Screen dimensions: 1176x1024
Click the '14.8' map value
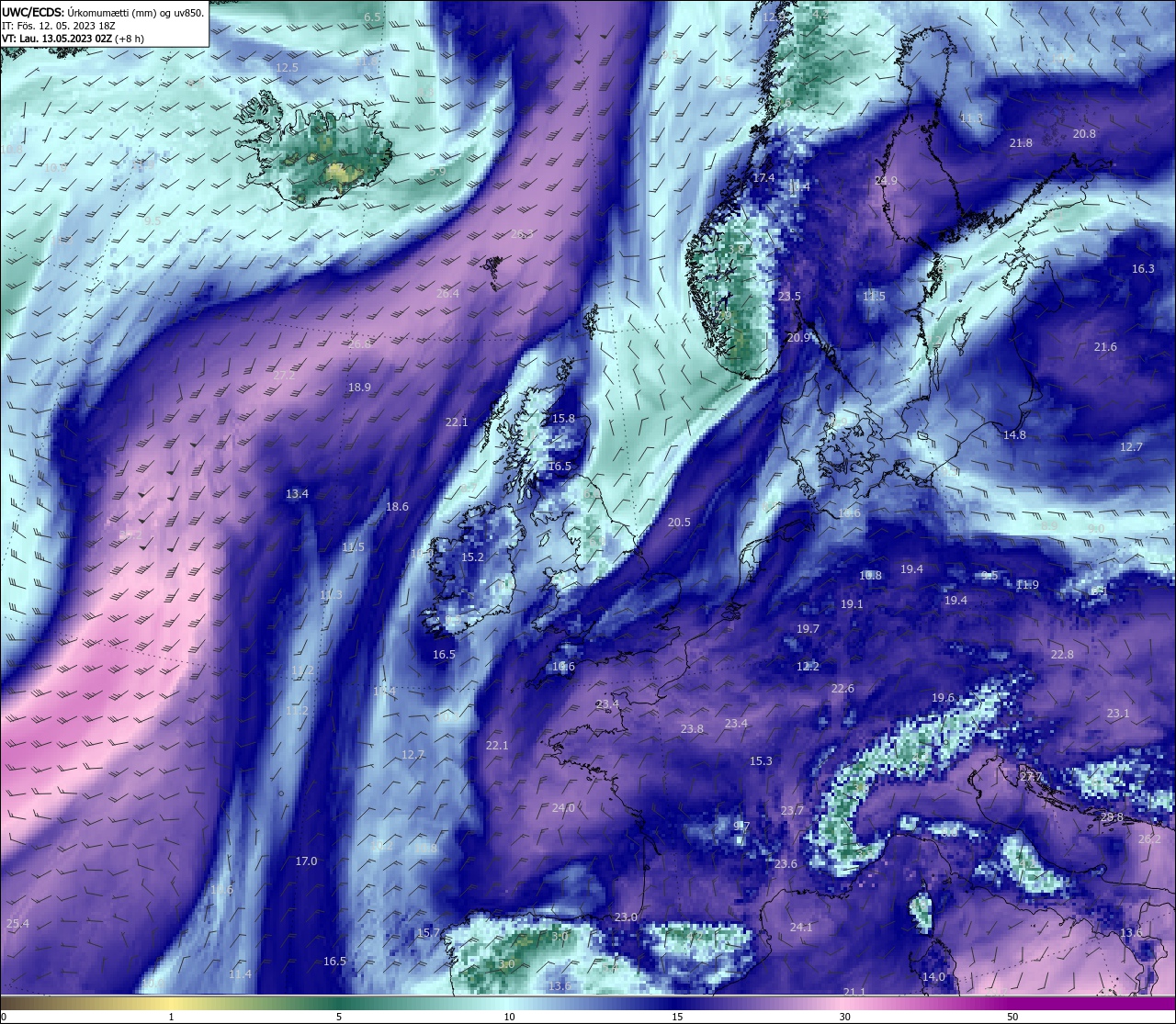[x=1014, y=435]
